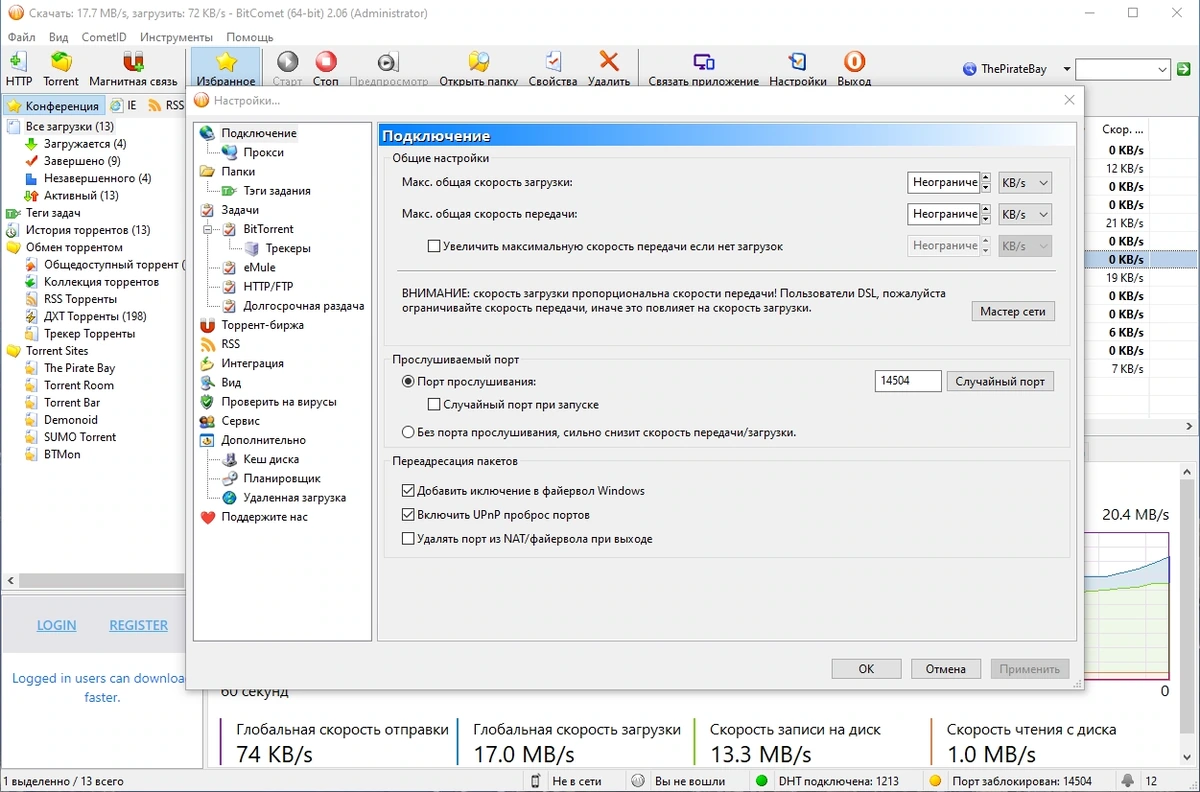Select Без порта прослушивания radio button
The image size is (1200, 792).
(408, 432)
